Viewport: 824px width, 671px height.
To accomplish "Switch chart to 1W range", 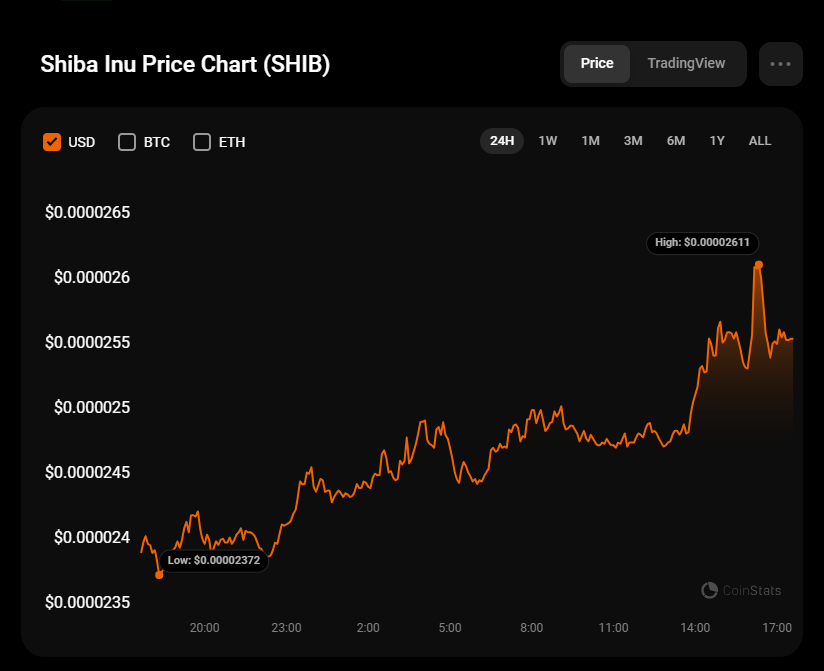I will pos(548,141).
